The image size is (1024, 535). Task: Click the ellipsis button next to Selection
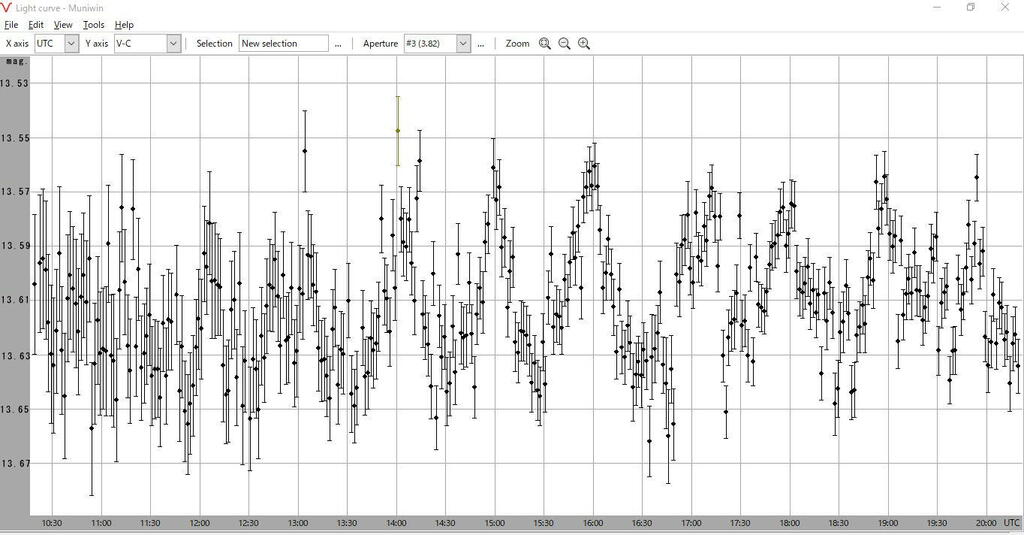[x=338, y=44]
